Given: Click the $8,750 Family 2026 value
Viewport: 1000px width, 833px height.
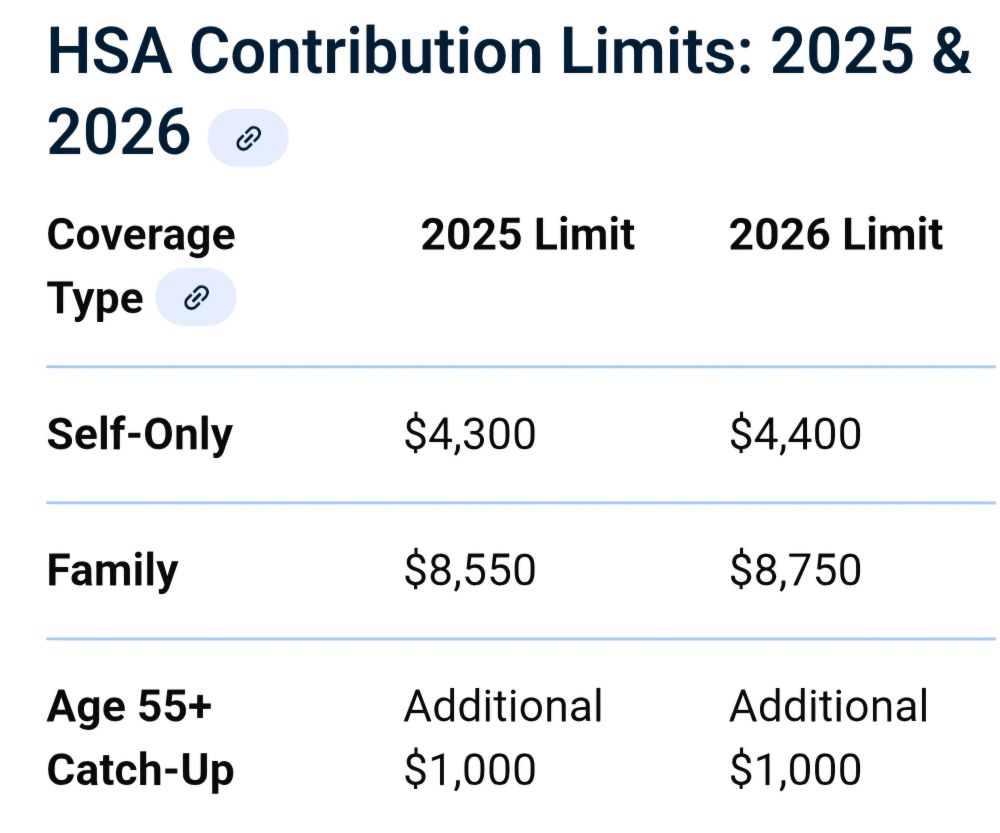Looking at the screenshot, I should click(794, 571).
